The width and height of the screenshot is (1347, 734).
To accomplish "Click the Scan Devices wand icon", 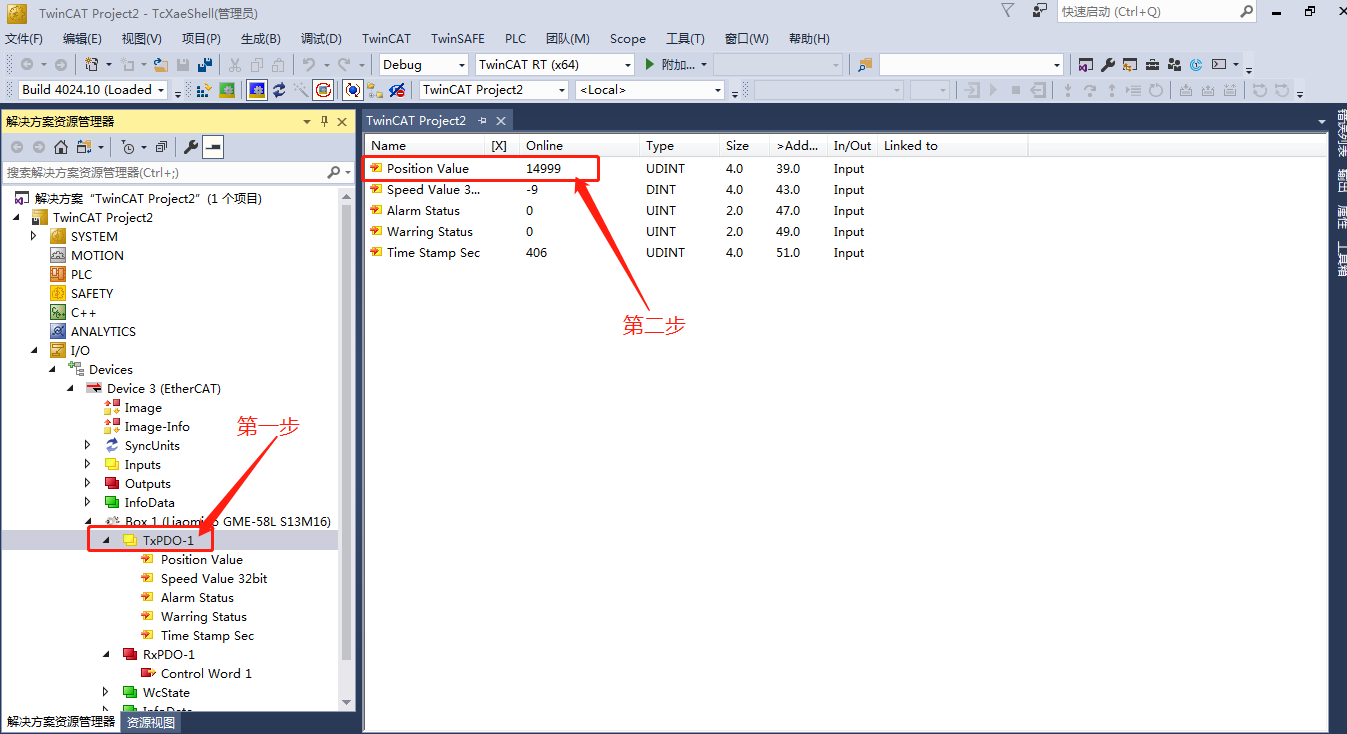I will pos(301,90).
